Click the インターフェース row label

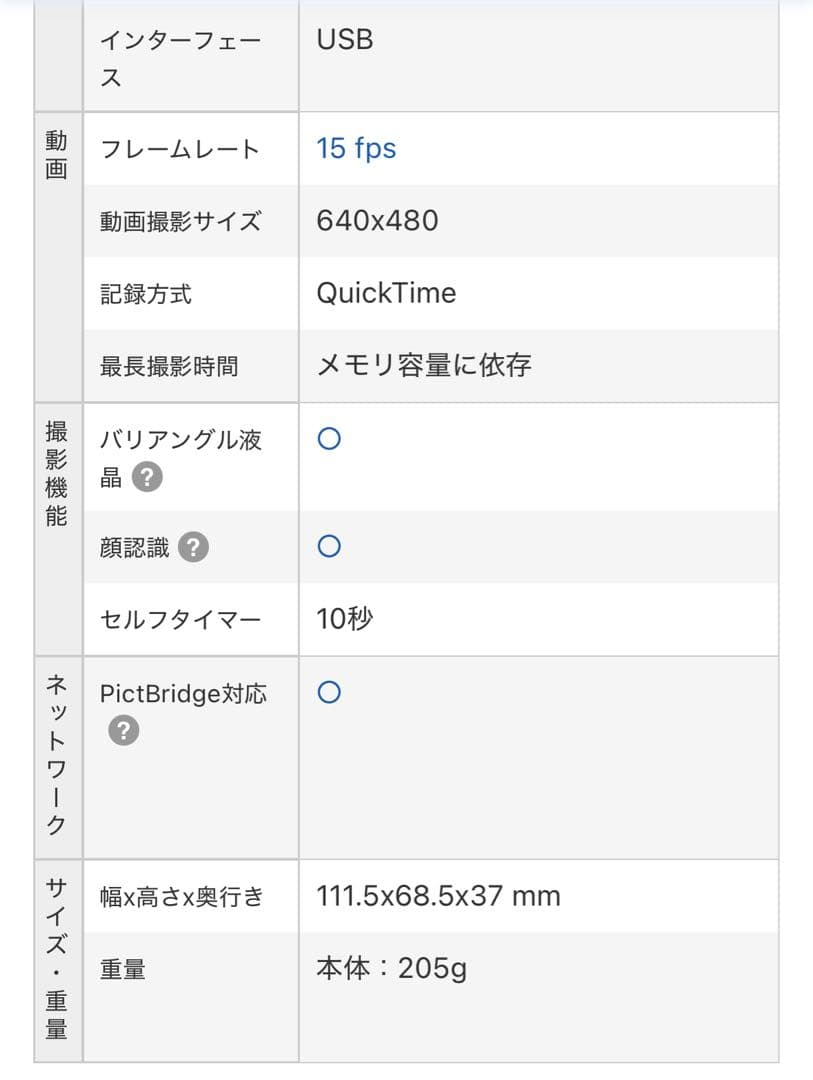click(x=179, y=55)
